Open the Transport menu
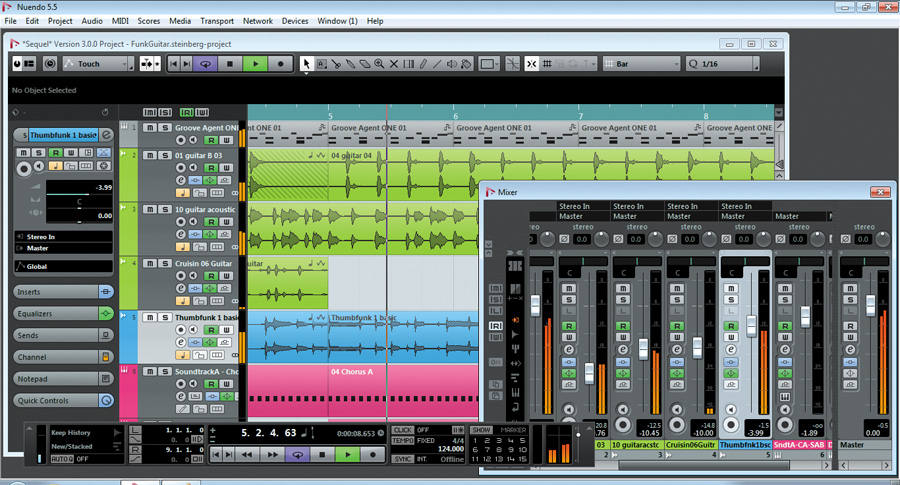Viewport: 900px width, 485px height. (216, 21)
